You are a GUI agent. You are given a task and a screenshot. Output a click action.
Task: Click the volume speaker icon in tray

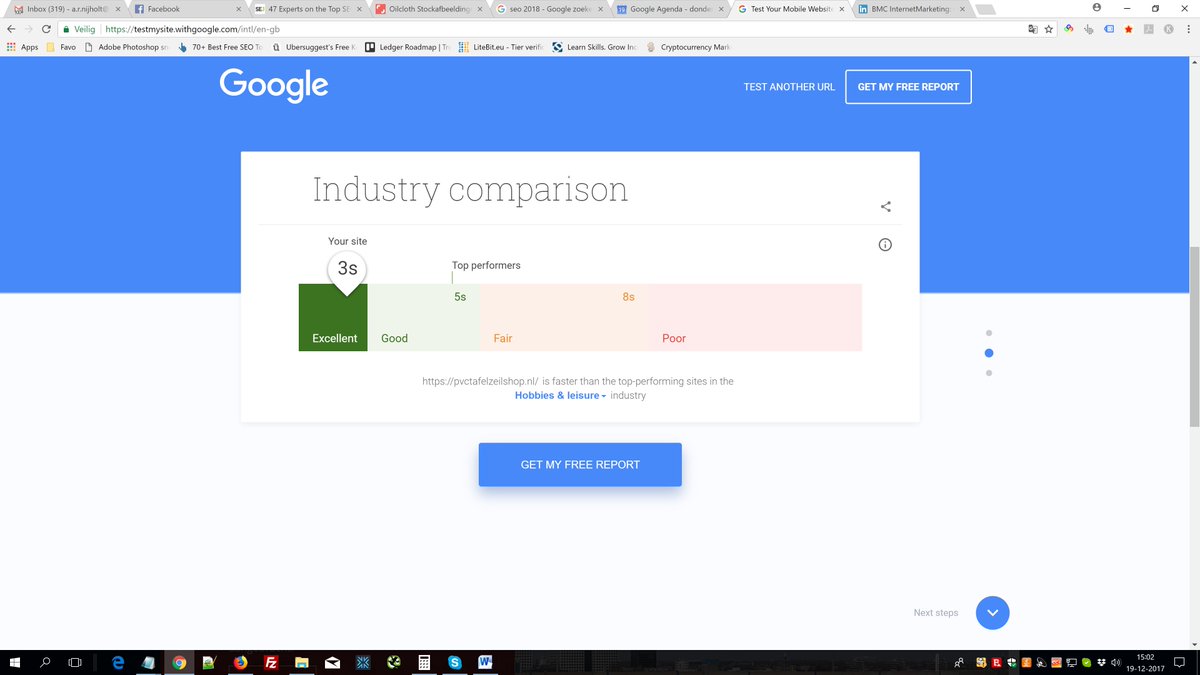point(1114,662)
